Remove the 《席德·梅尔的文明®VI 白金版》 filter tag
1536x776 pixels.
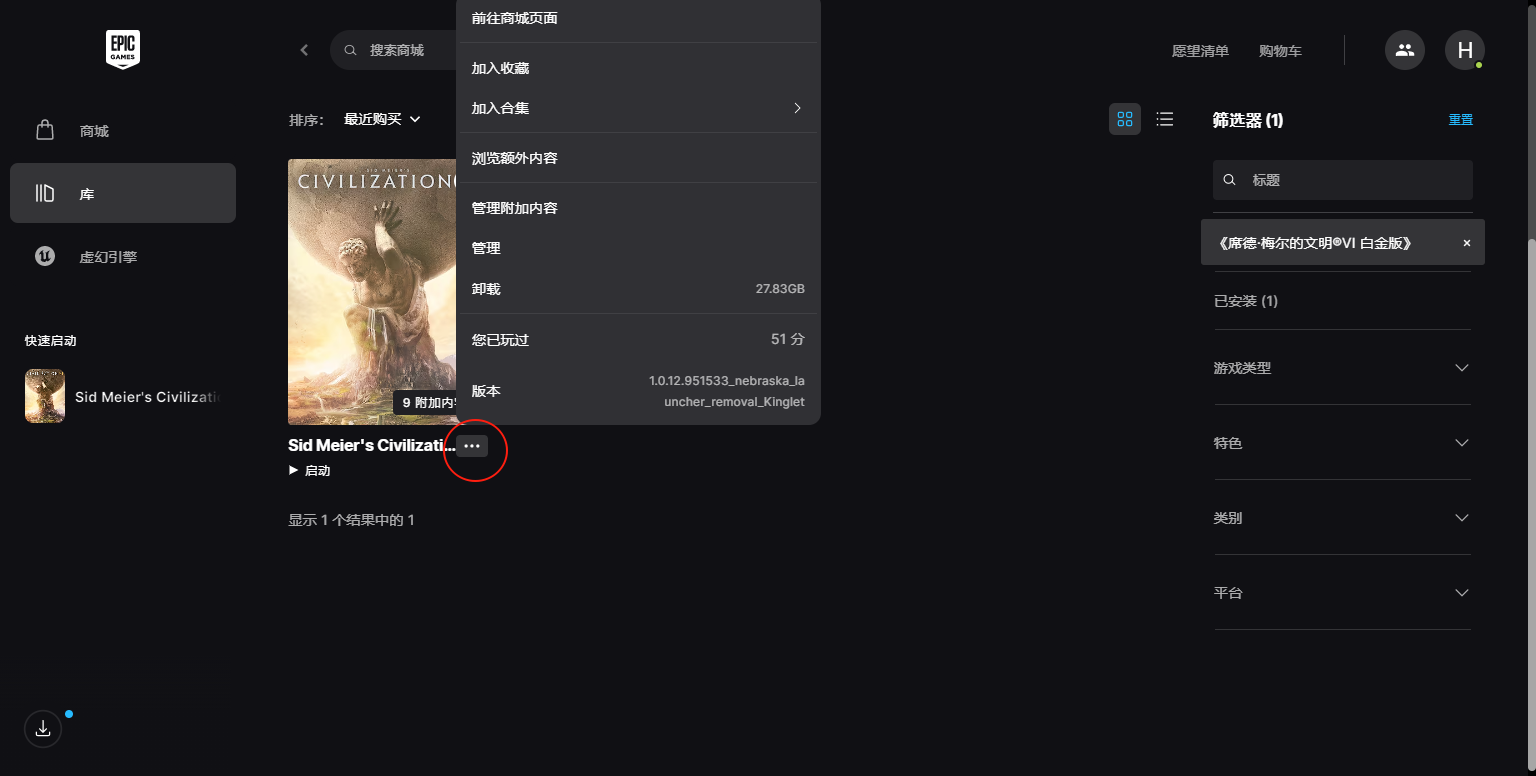coord(1467,243)
